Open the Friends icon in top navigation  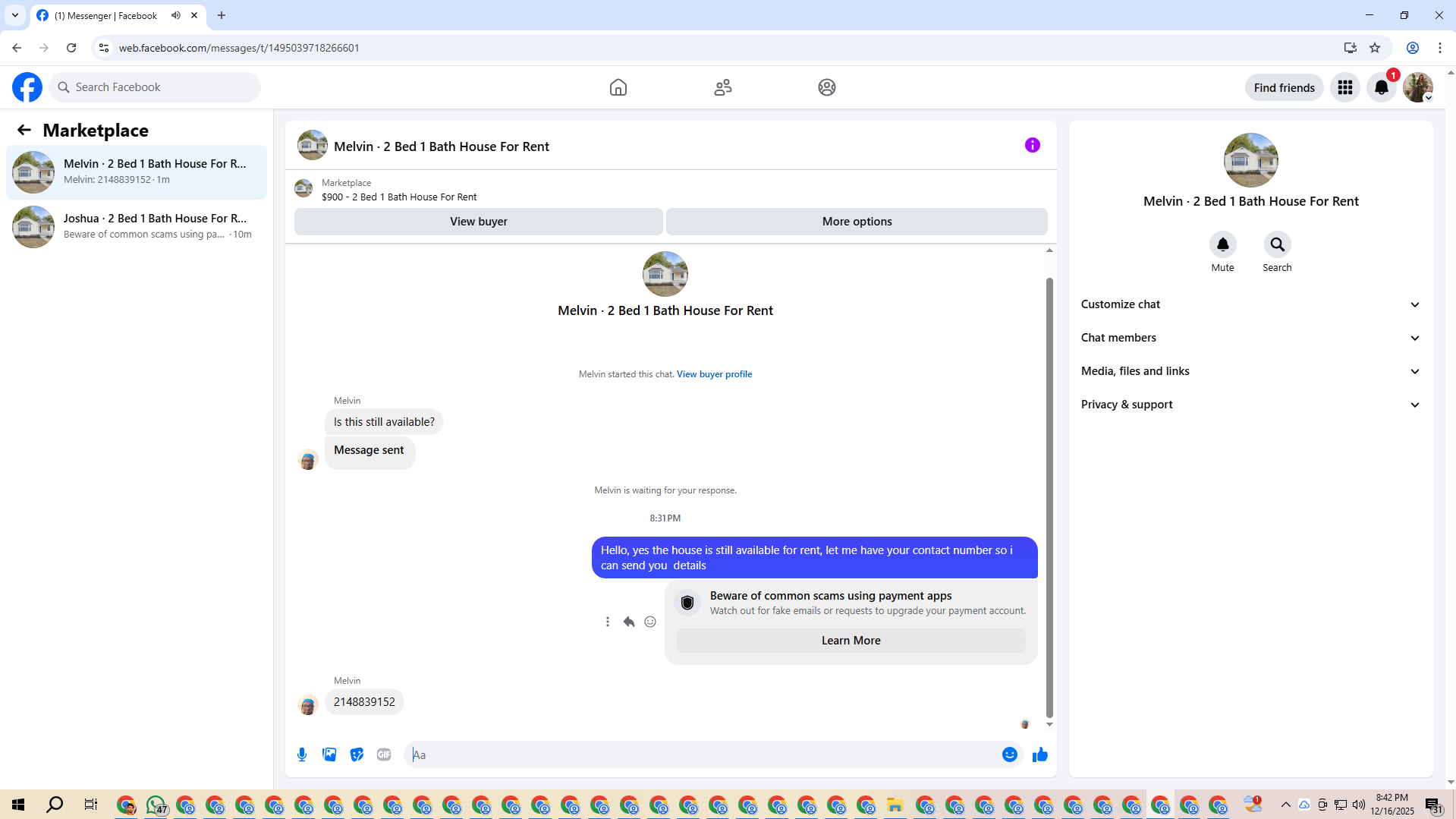point(723,87)
